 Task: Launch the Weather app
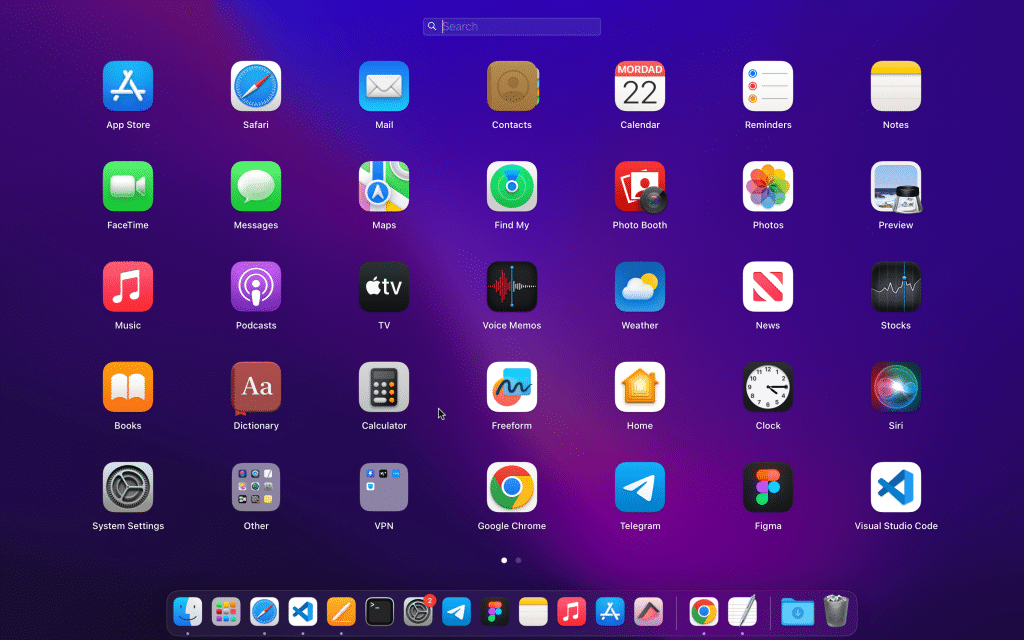coord(640,287)
